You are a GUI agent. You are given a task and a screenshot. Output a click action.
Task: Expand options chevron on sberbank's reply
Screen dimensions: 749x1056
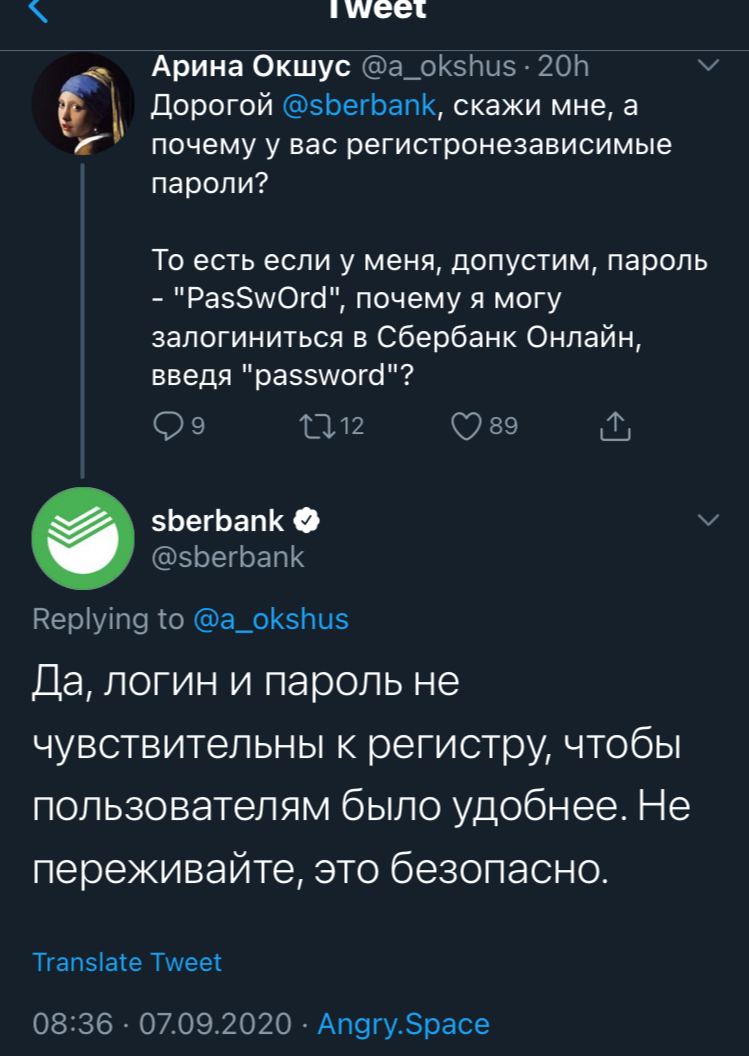click(707, 520)
